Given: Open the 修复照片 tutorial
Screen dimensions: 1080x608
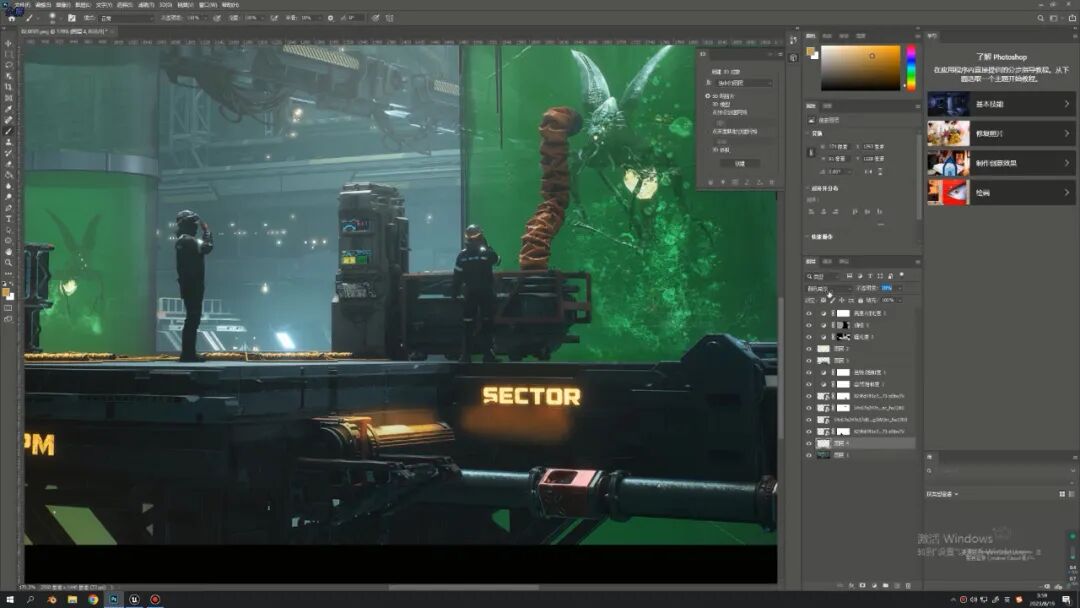Looking at the screenshot, I should (1001, 134).
